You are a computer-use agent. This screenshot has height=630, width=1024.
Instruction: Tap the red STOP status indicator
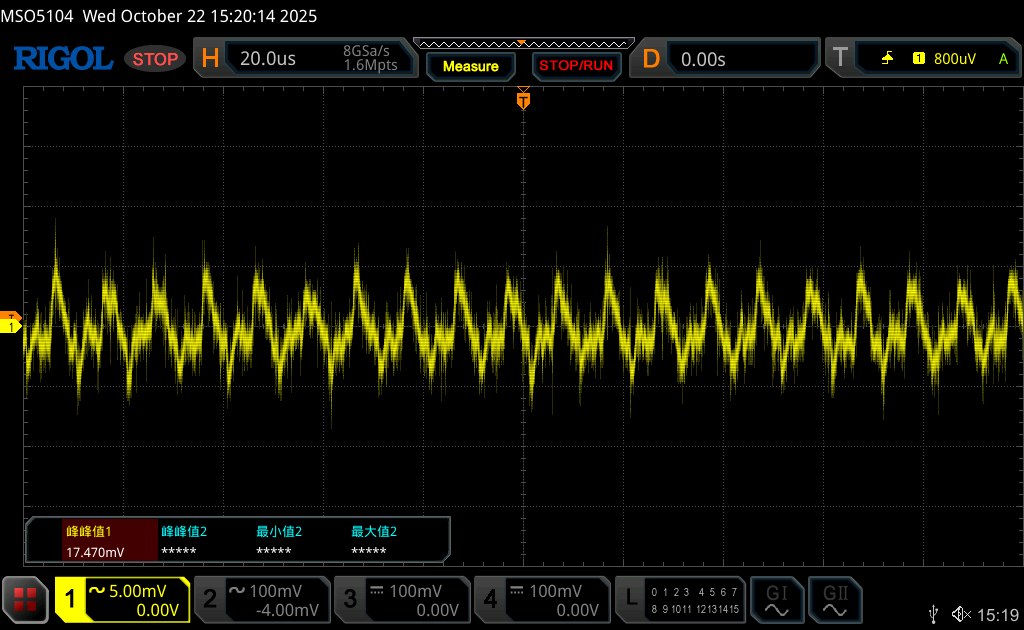tap(155, 59)
